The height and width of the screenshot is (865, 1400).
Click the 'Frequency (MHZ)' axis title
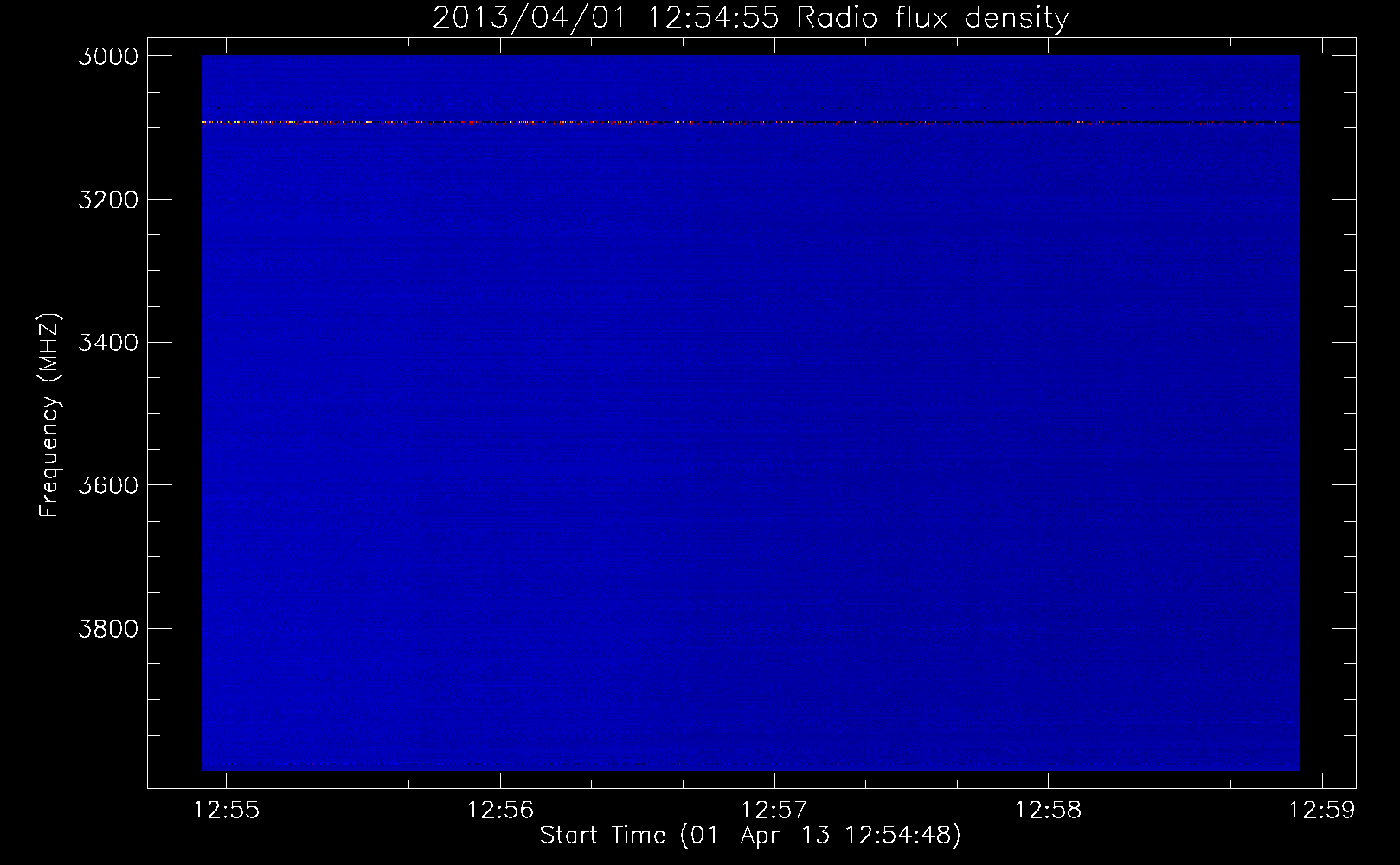point(49,415)
